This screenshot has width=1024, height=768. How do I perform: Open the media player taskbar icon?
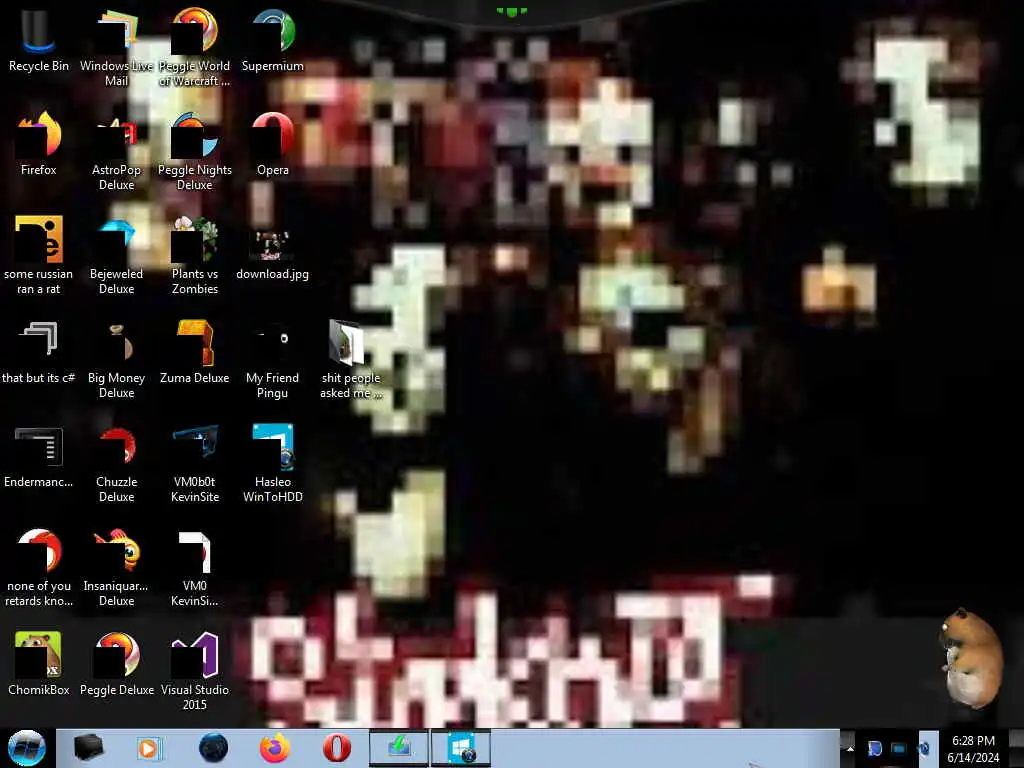pos(148,748)
